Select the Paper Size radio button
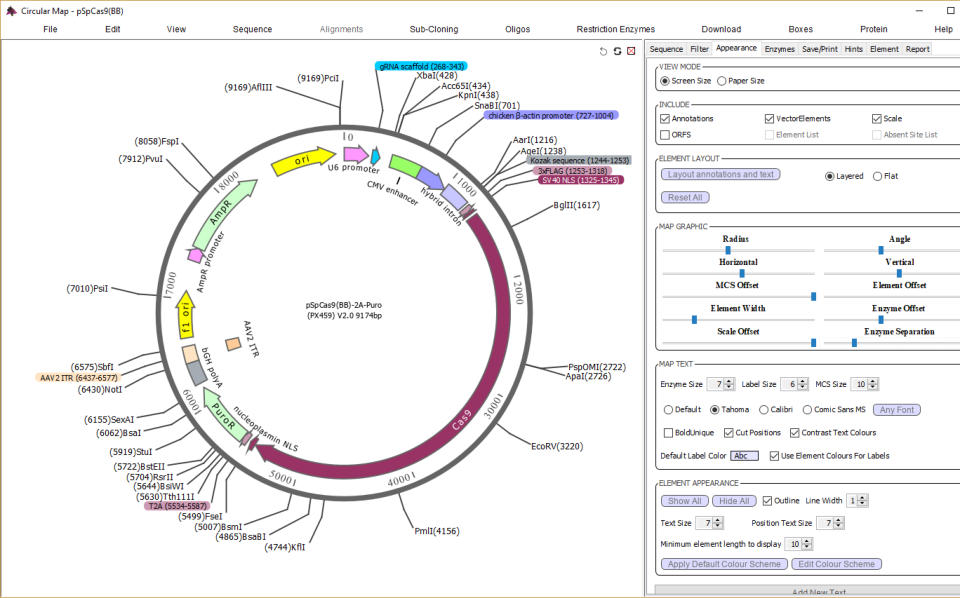 721,81
